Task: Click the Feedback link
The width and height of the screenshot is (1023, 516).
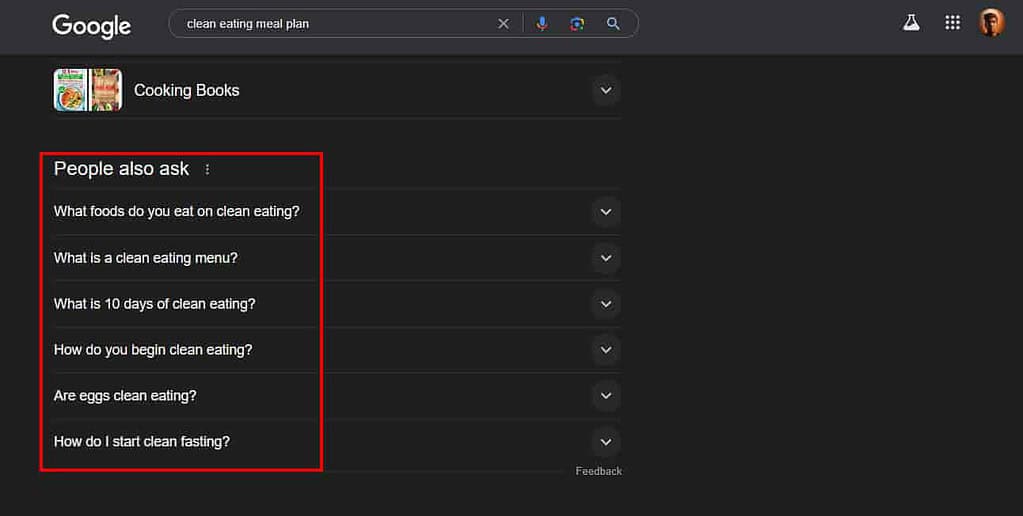Action: (598, 471)
